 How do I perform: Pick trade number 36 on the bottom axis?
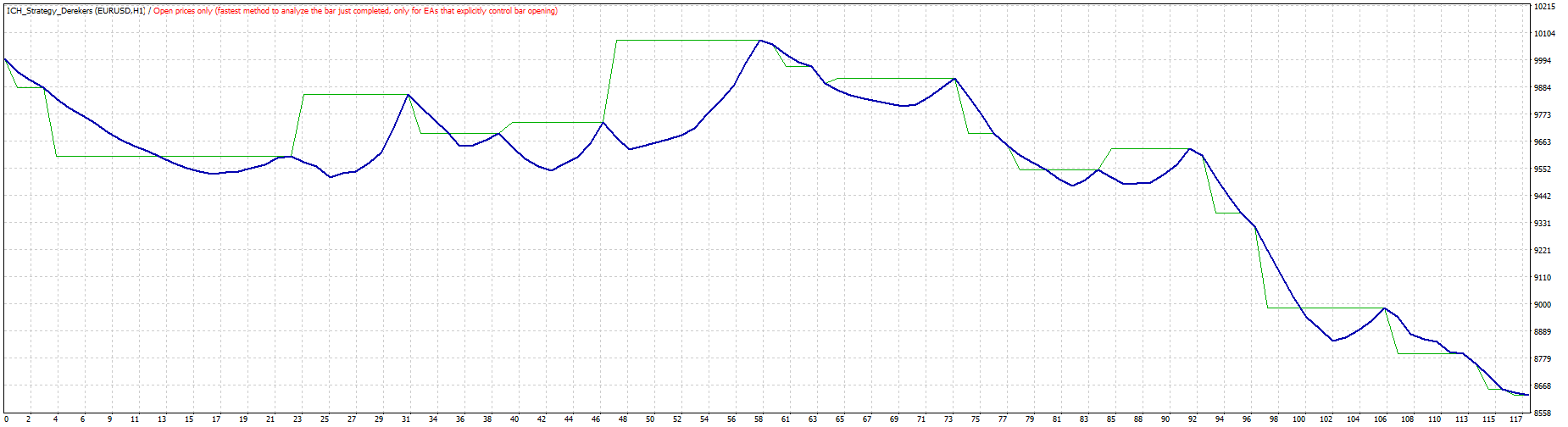460,419
